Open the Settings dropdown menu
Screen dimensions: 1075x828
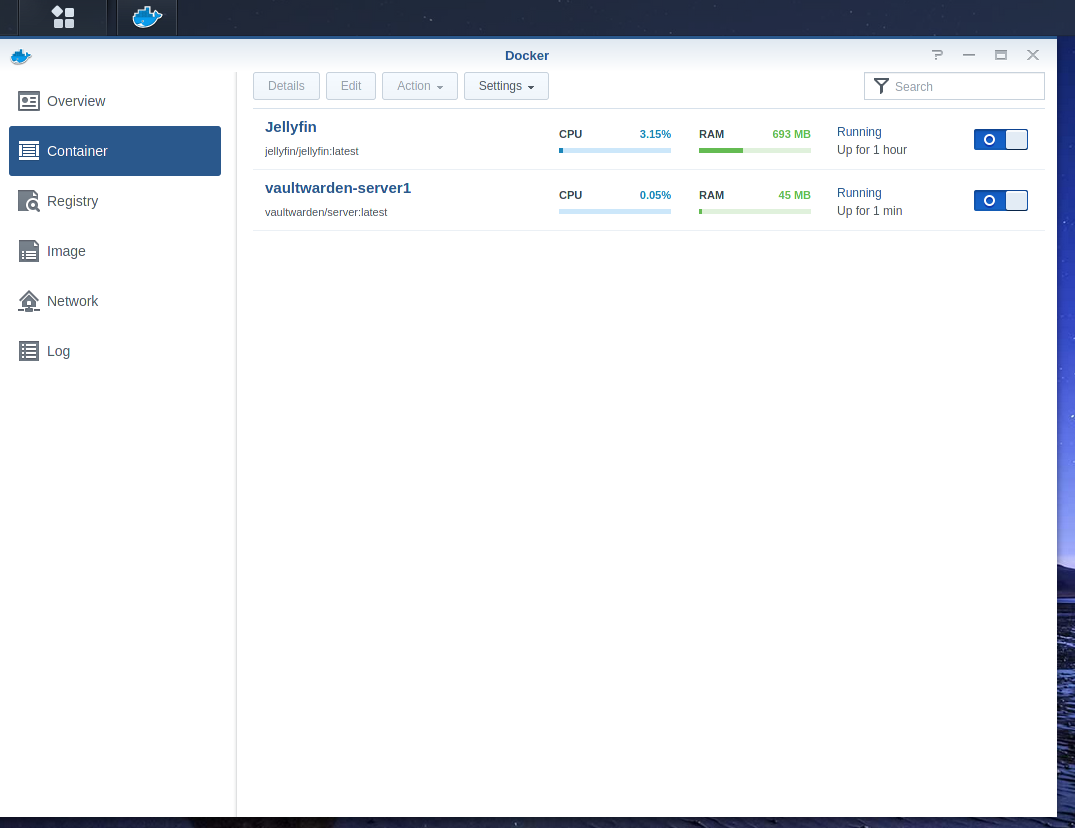506,86
